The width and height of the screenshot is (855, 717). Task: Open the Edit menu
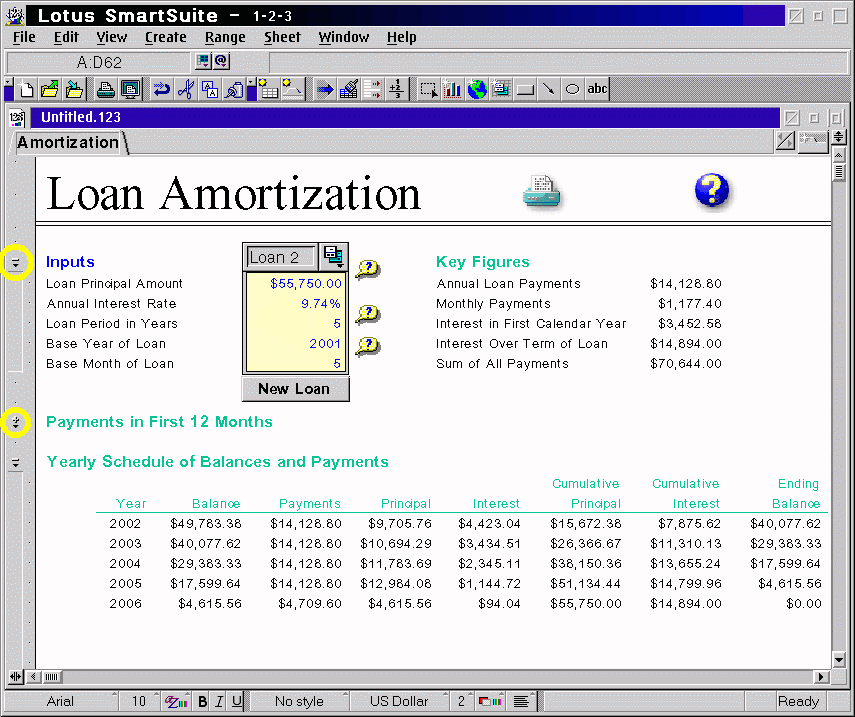(66, 37)
